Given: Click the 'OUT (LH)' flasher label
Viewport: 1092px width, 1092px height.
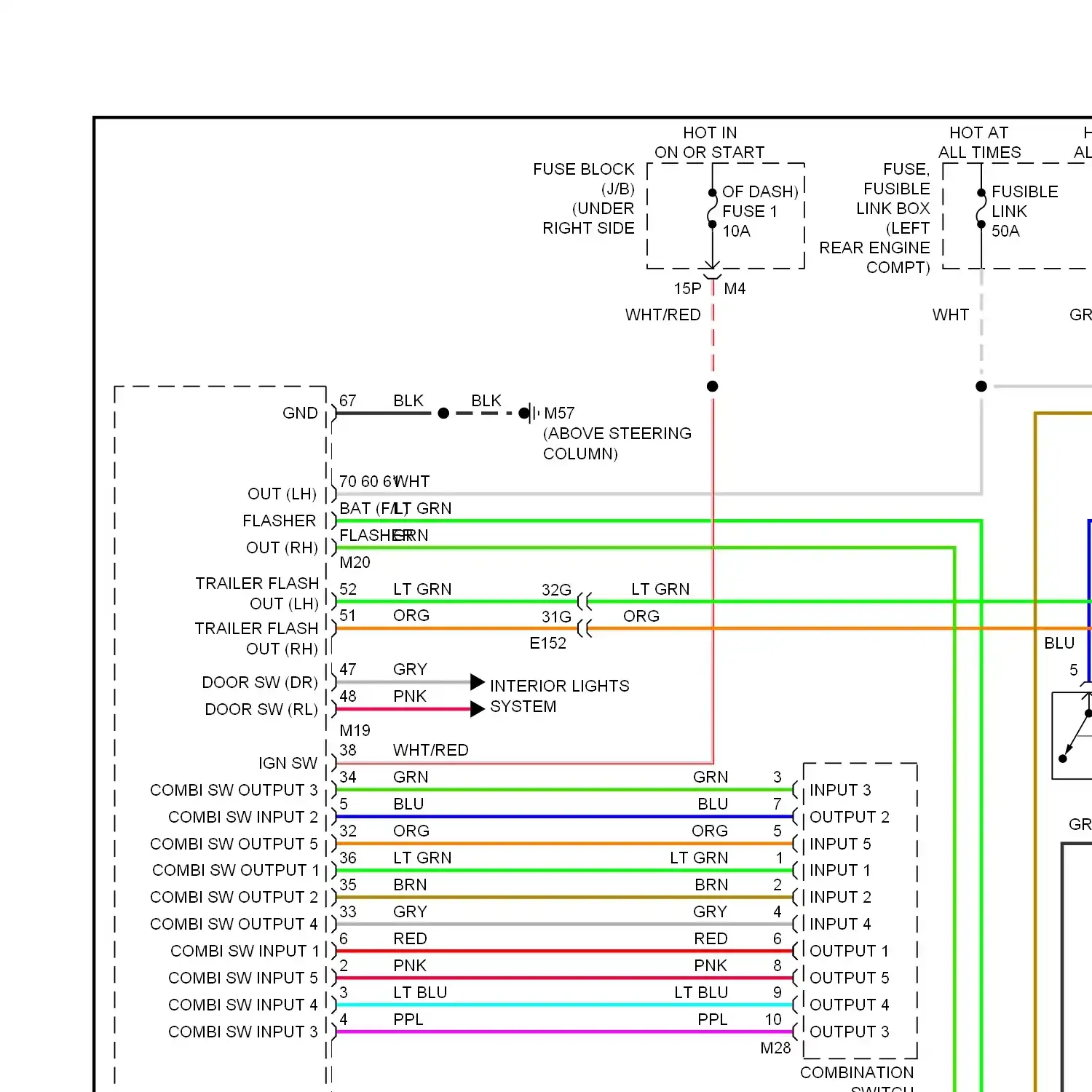Looking at the screenshot, I should 282,494.
